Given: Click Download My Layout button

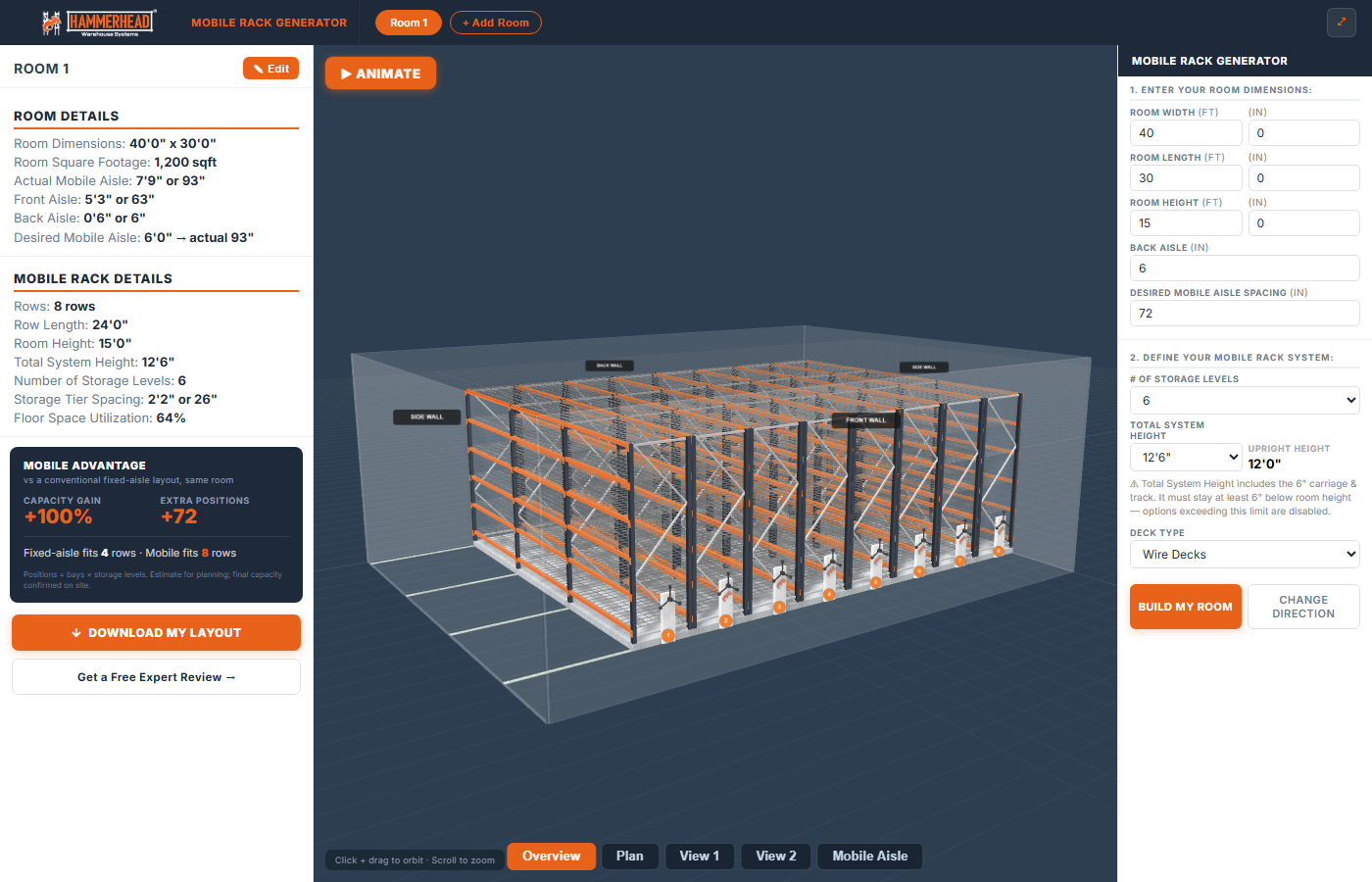Looking at the screenshot, I should click(156, 633).
